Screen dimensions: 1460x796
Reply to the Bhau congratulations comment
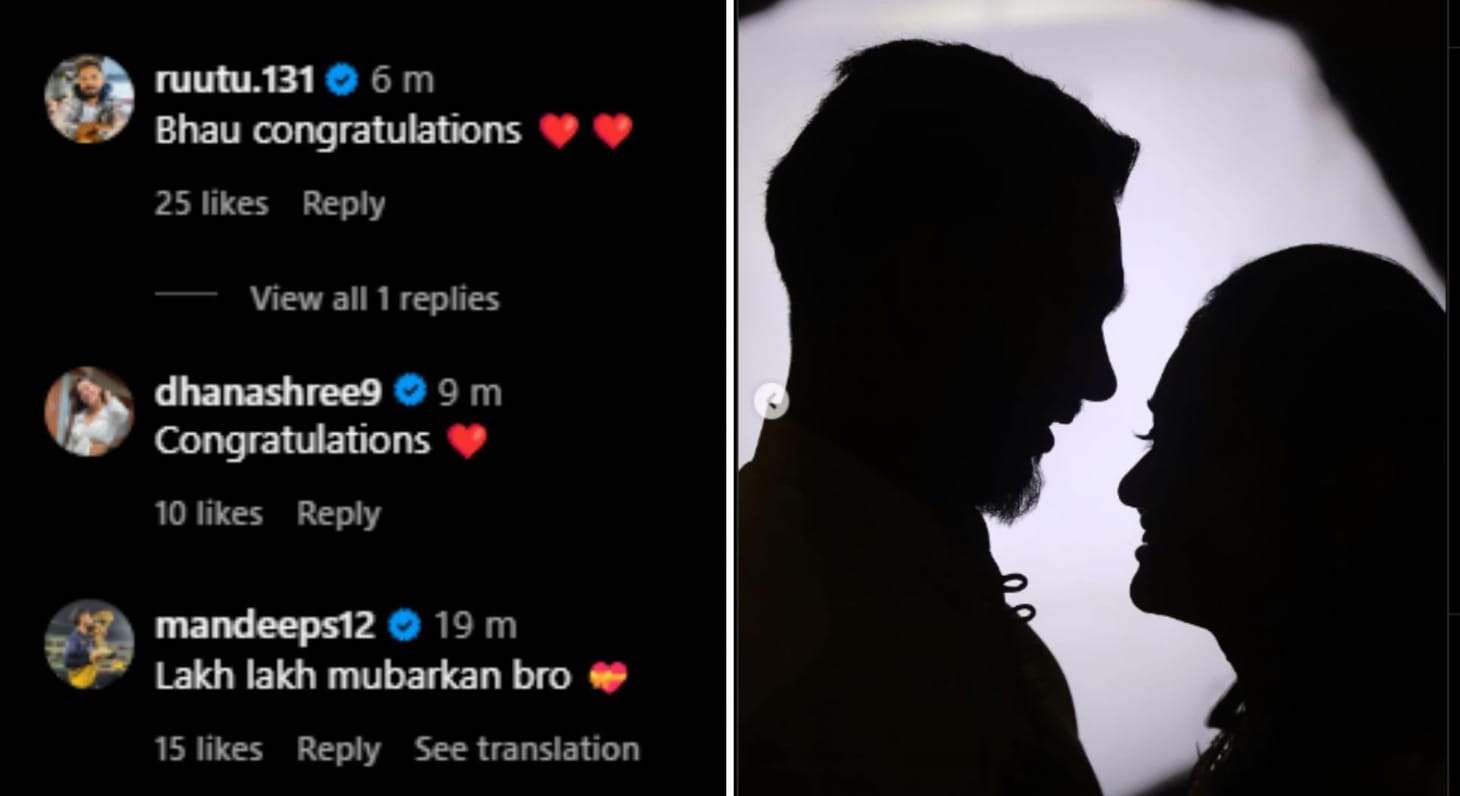pyautogui.click(x=343, y=203)
